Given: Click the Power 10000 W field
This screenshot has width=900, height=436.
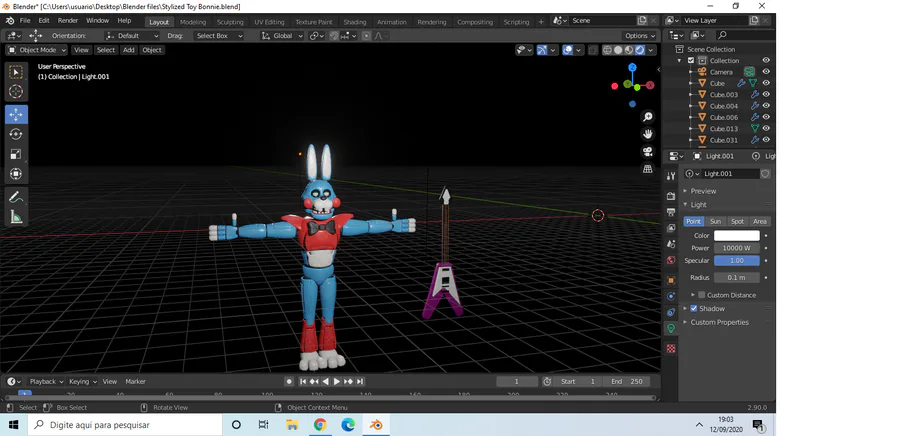Looking at the screenshot, I should [736, 248].
